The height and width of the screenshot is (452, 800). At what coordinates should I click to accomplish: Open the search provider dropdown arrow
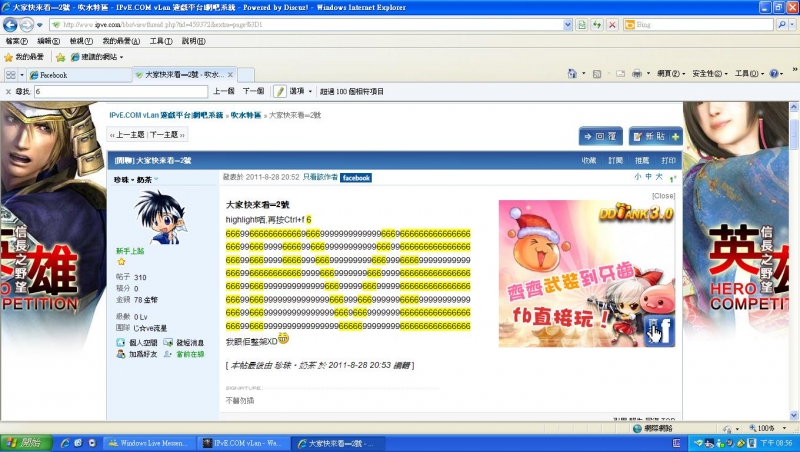click(792, 24)
